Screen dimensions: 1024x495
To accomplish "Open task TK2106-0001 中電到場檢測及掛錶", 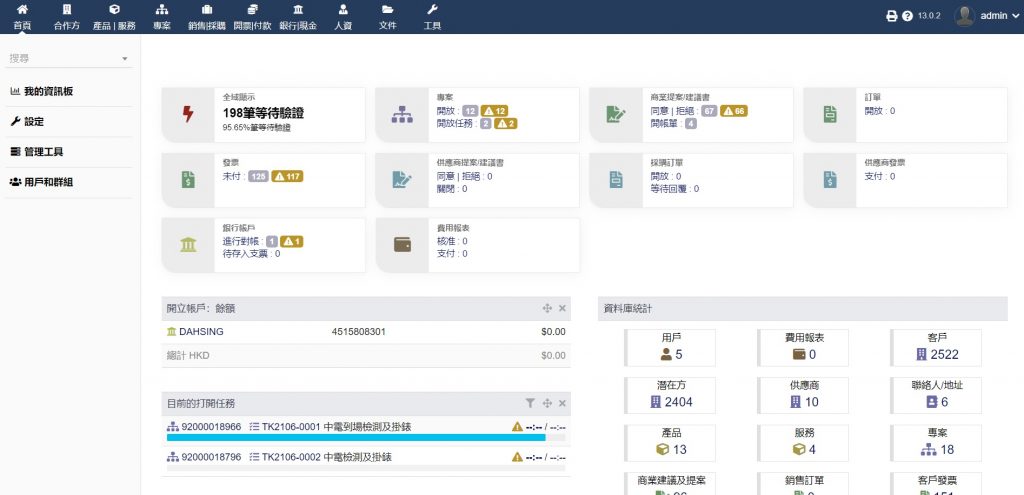I will [336, 426].
